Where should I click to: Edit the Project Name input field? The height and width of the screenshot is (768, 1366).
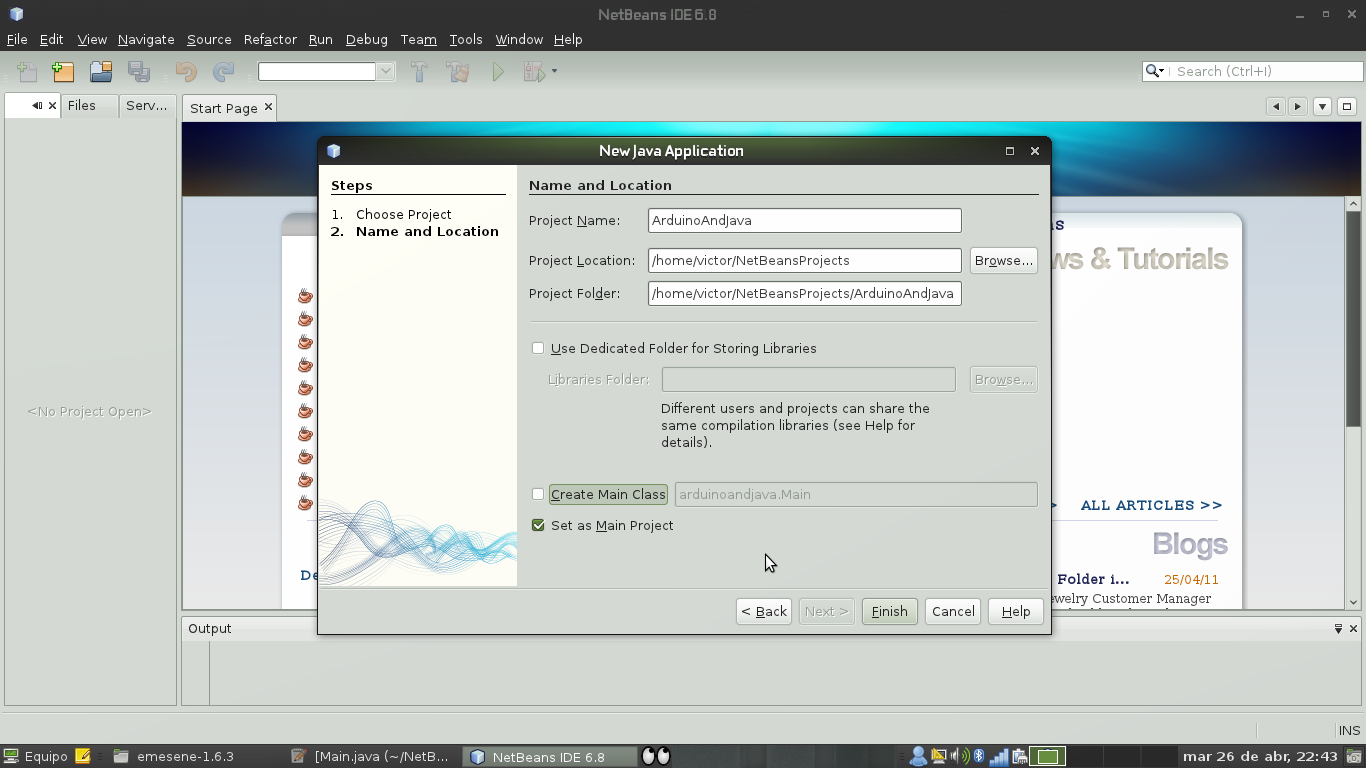804,220
